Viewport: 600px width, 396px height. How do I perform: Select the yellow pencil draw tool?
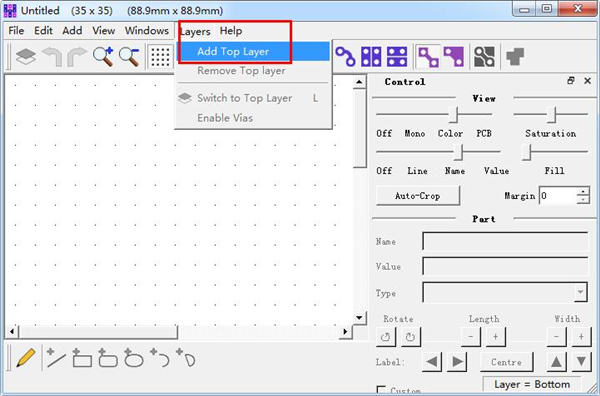(25, 358)
